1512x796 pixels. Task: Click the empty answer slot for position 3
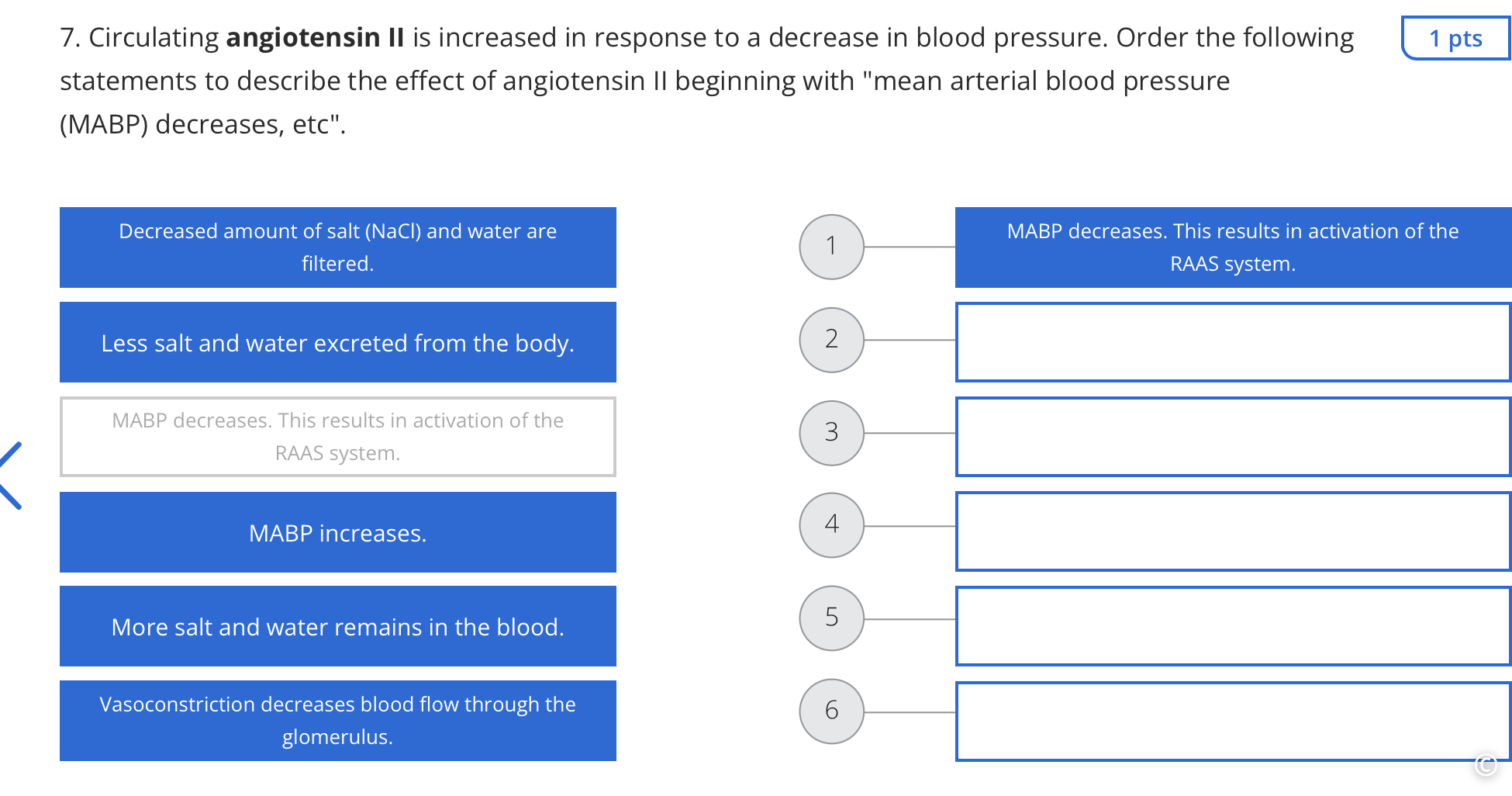point(1233,436)
